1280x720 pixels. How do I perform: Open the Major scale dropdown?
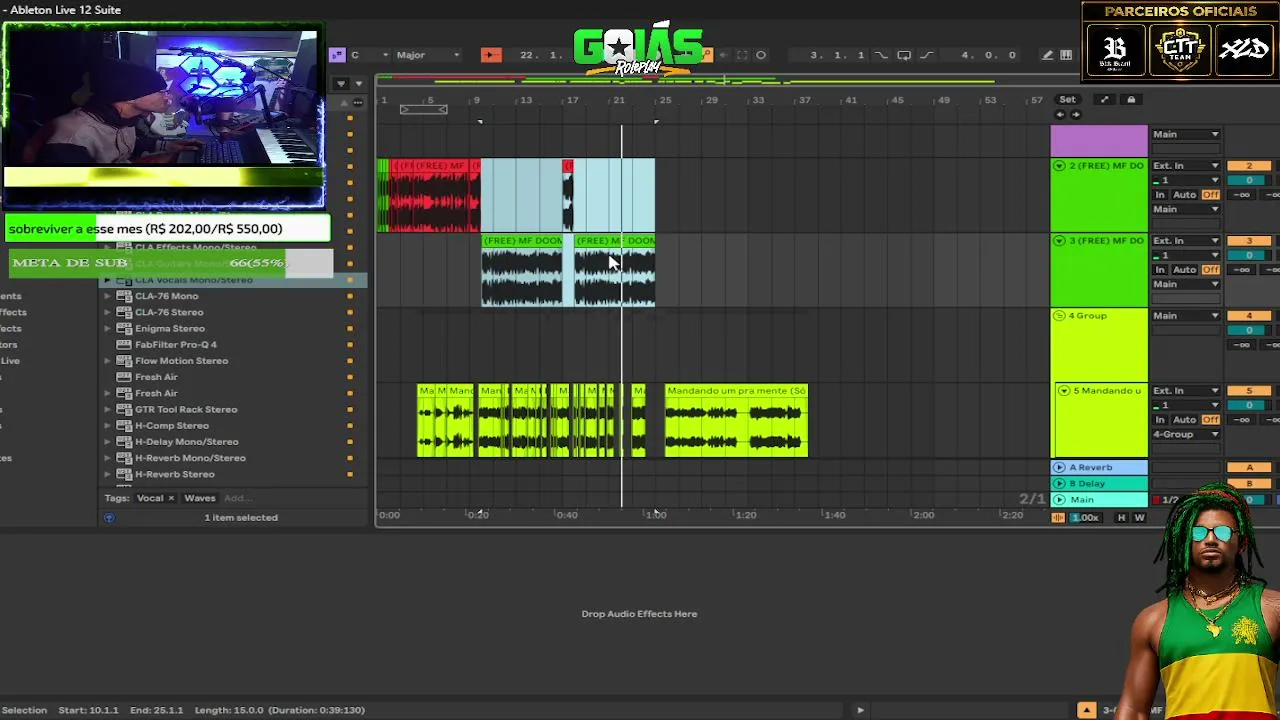click(428, 55)
